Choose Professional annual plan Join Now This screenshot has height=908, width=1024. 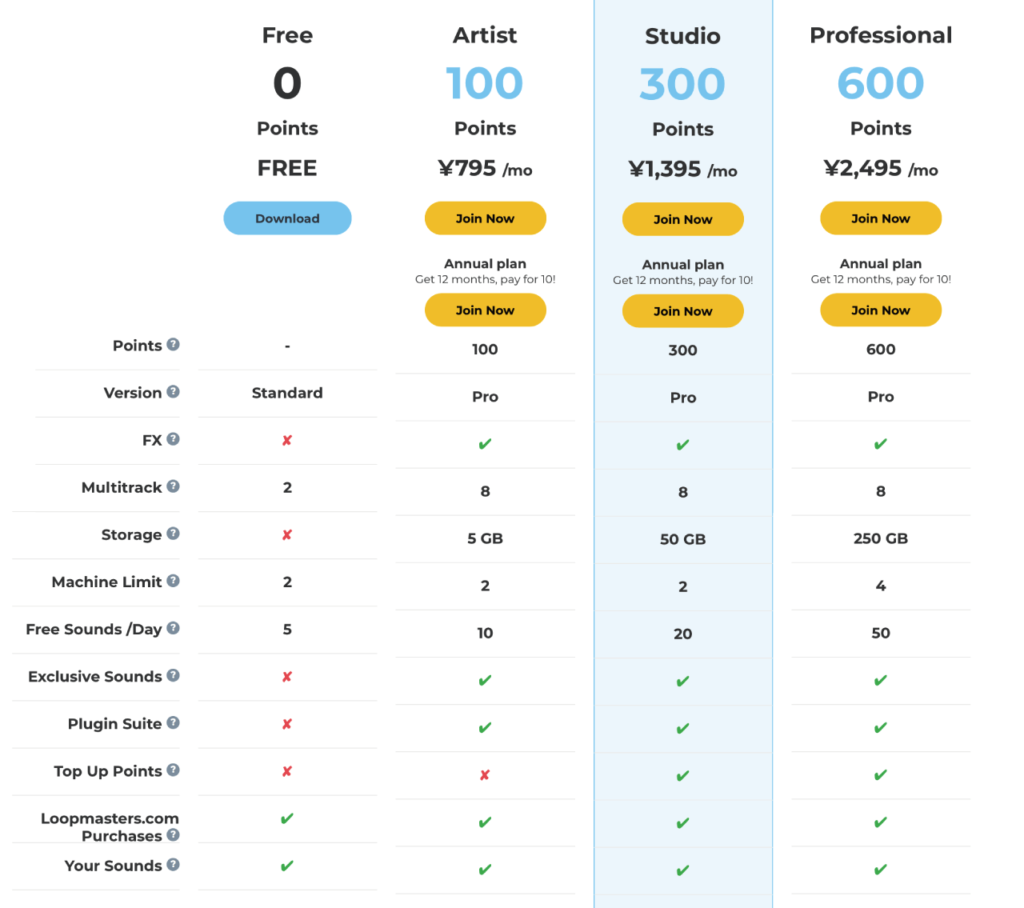(x=881, y=310)
